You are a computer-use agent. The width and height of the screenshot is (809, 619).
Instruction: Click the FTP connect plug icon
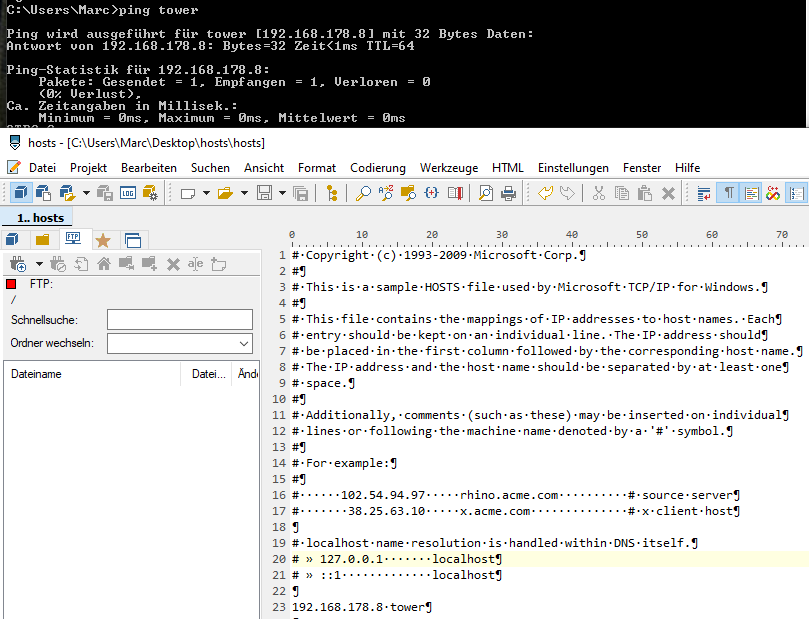[x=18, y=264]
